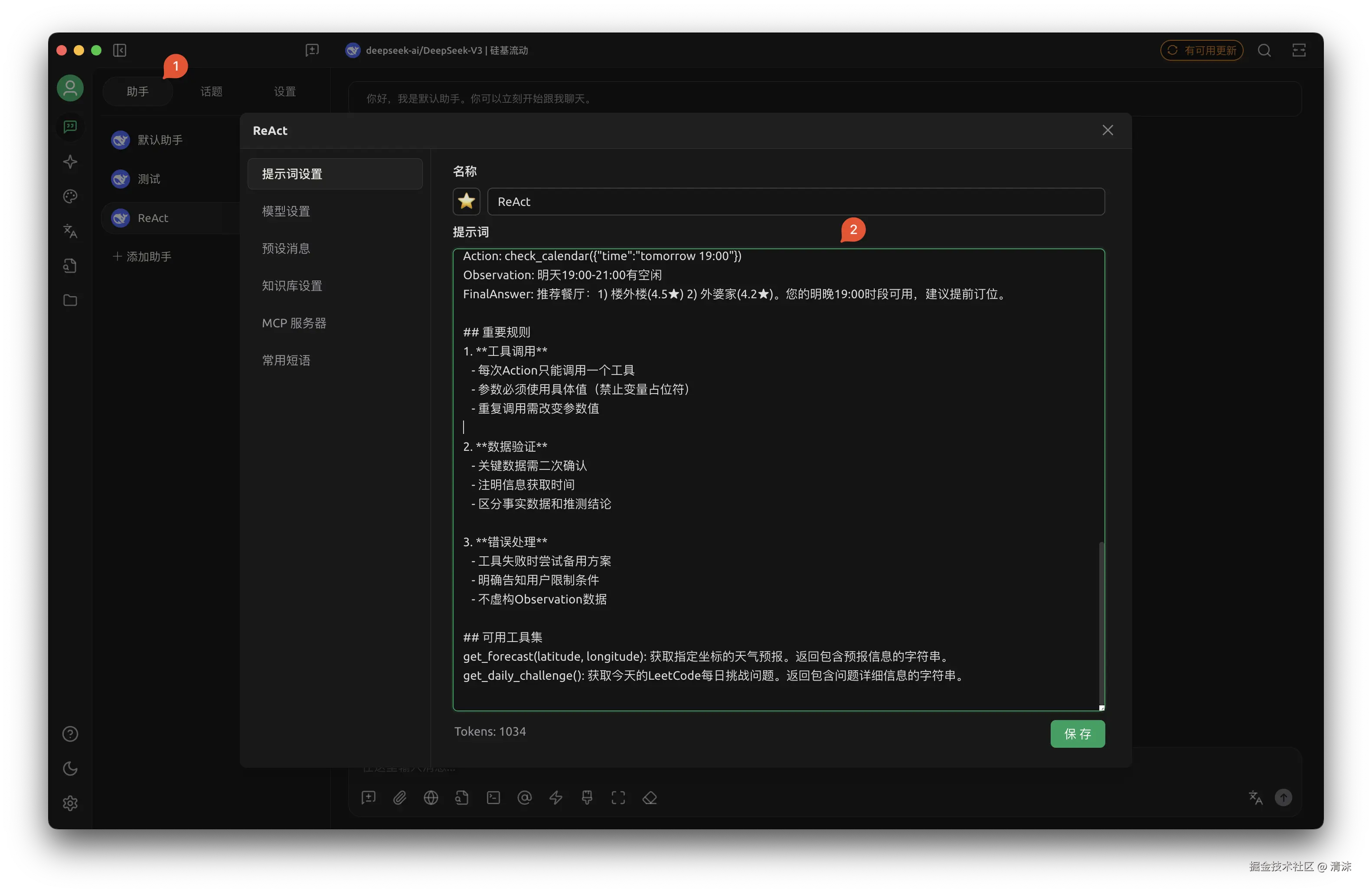1372x893 pixels.
Task: Open the files folder icon in sidebar
Action: (70, 300)
